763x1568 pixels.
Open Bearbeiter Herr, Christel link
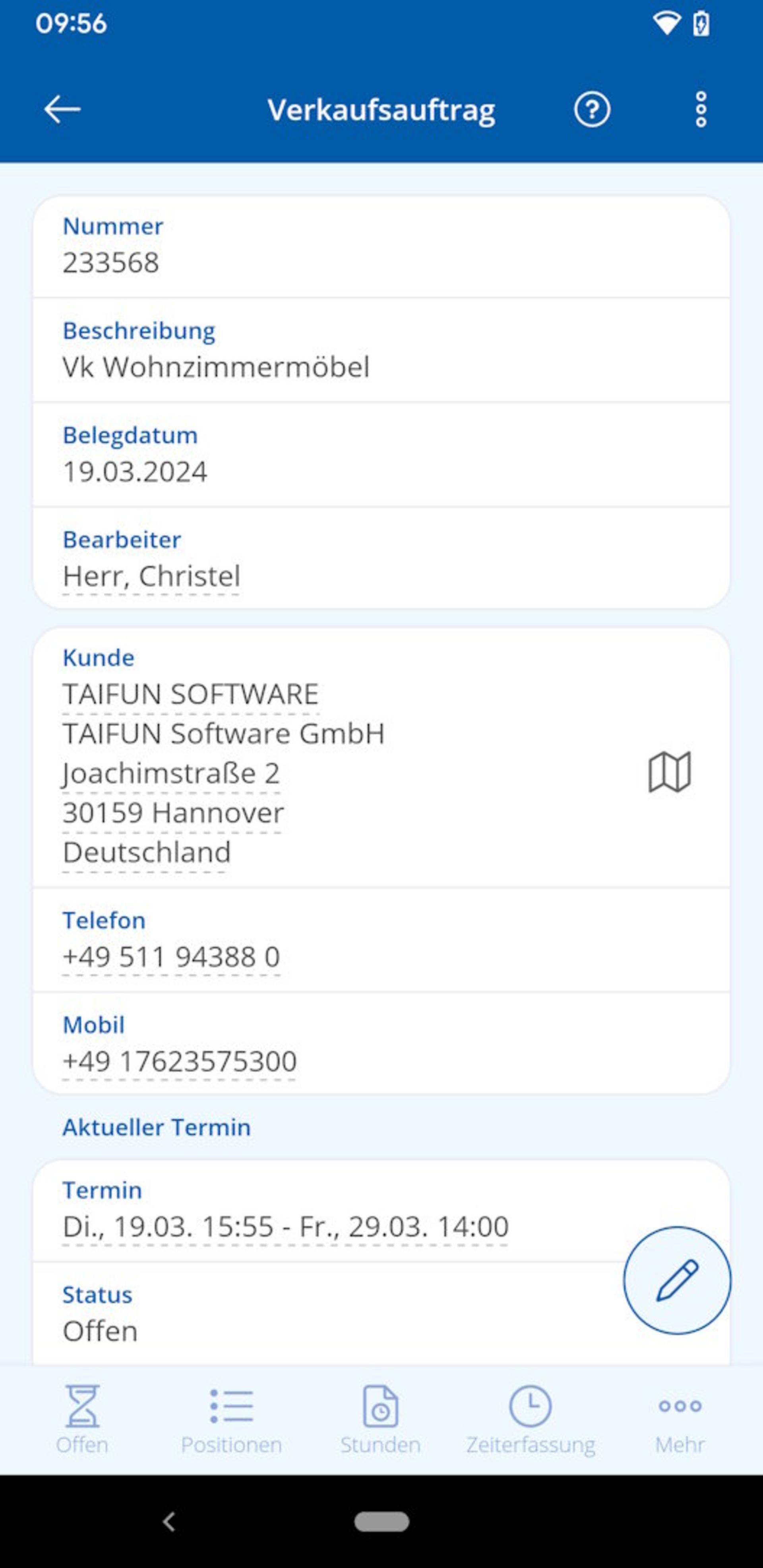pos(151,576)
